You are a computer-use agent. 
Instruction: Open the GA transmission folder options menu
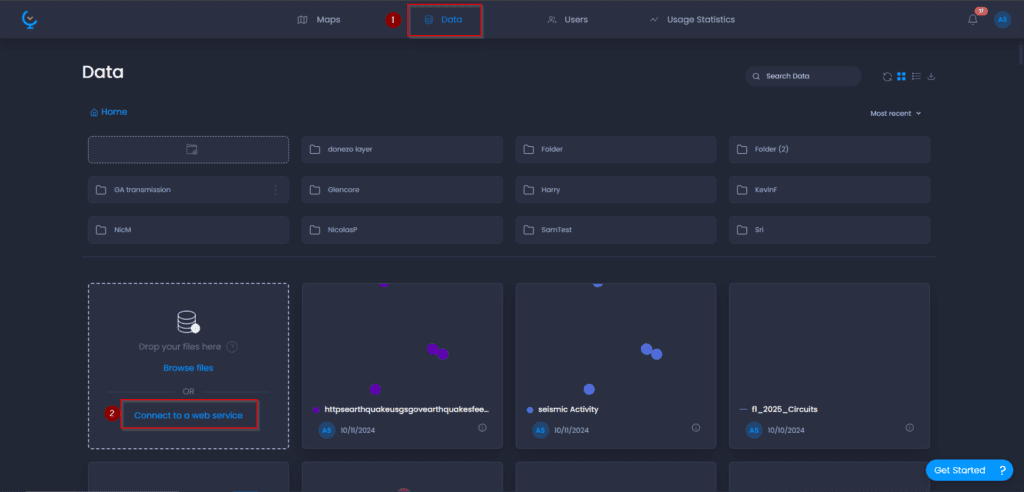click(x=275, y=190)
